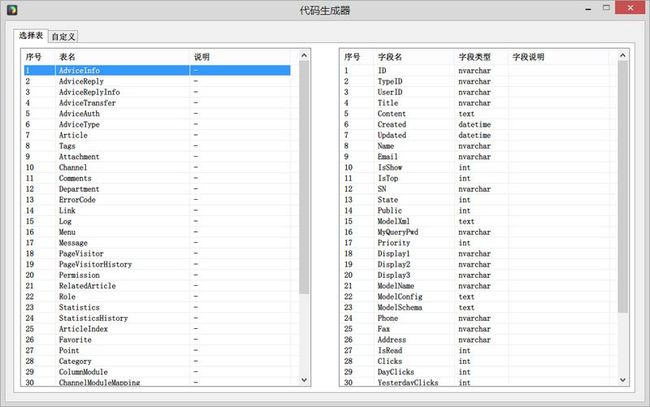The height and width of the screenshot is (407, 650).
Task: Select the Message table row
Action: [157, 243]
